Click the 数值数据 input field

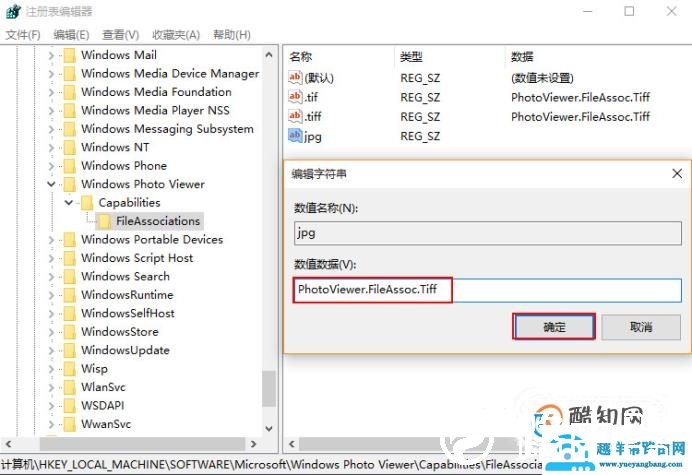(x=487, y=290)
